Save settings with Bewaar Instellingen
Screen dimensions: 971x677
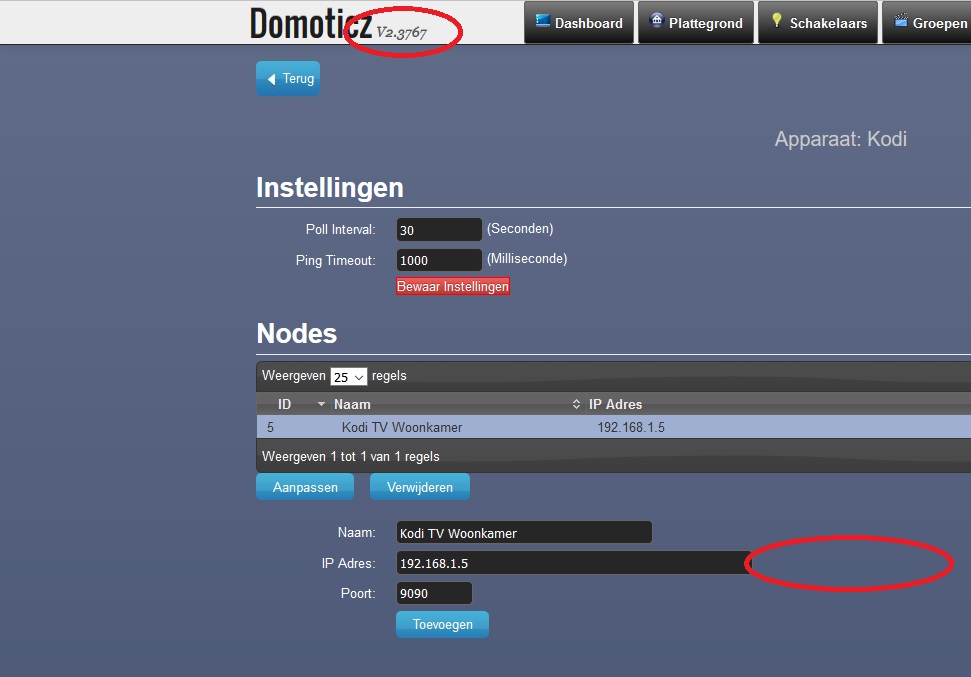(x=453, y=286)
